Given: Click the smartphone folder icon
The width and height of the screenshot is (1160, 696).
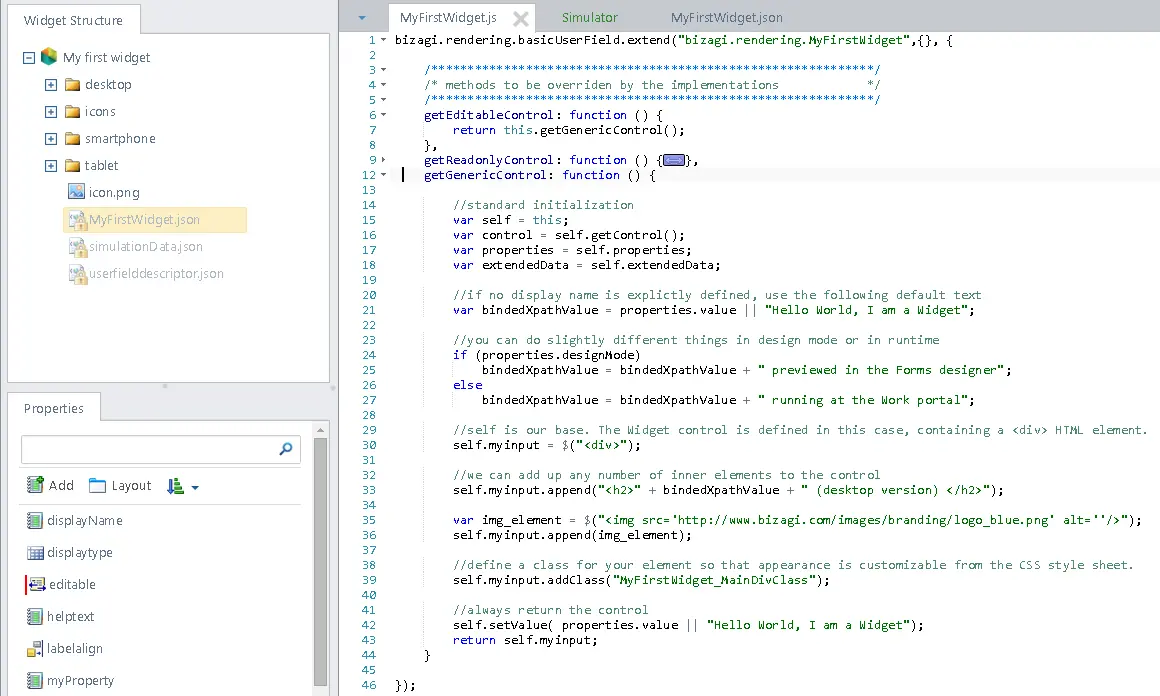Looking at the screenshot, I should coord(72,138).
